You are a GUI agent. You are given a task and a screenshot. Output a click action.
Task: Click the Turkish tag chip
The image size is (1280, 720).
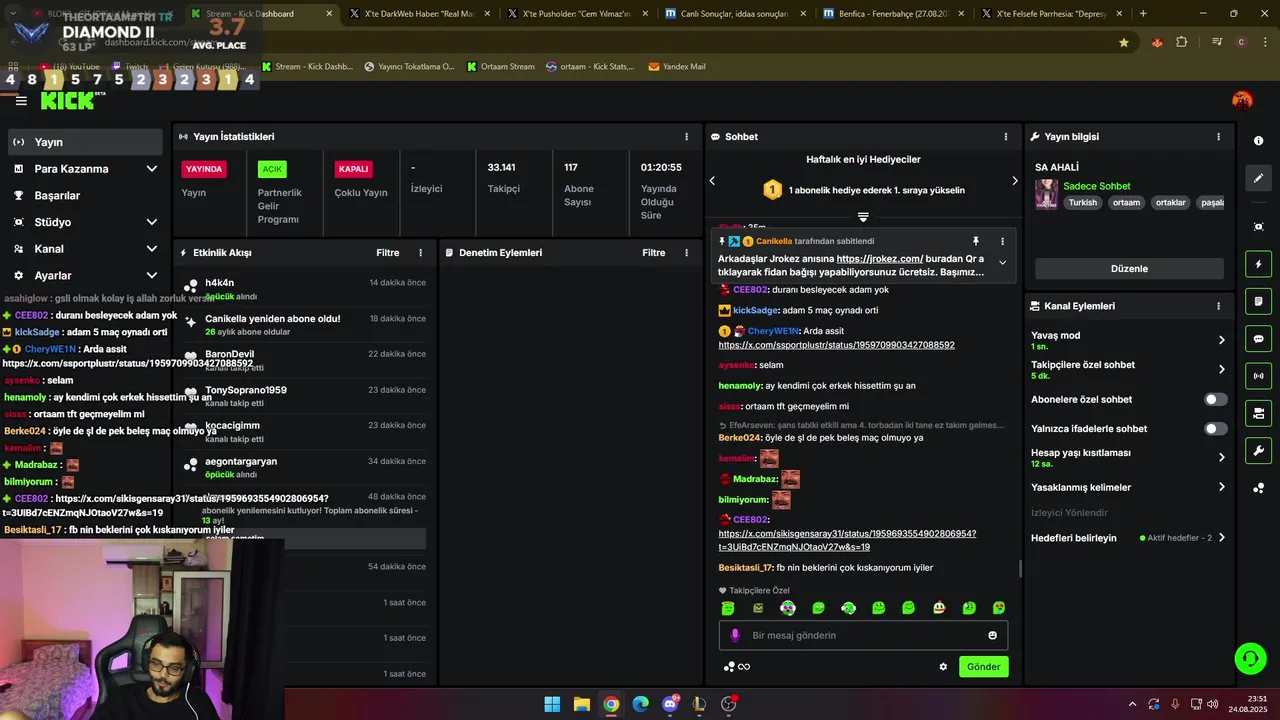pos(1082,202)
